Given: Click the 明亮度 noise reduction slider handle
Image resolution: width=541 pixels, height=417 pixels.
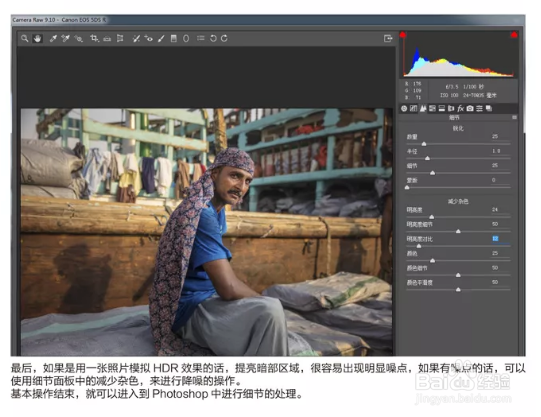Looking at the screenshot, I should pyautogui.click(x=432, y=217).
